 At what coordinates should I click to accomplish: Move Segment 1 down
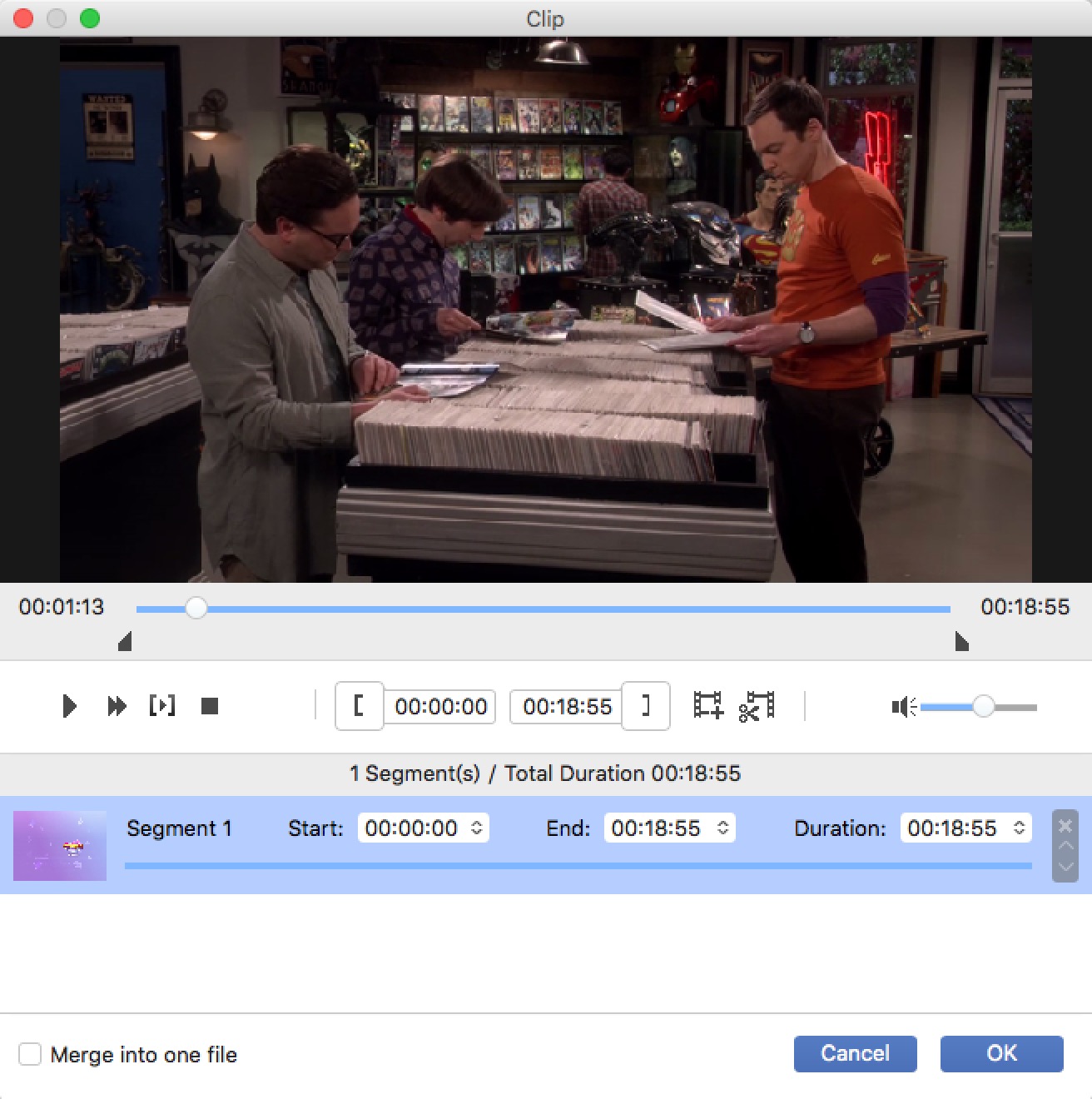pyautogui.click(x=1065, y=868)
